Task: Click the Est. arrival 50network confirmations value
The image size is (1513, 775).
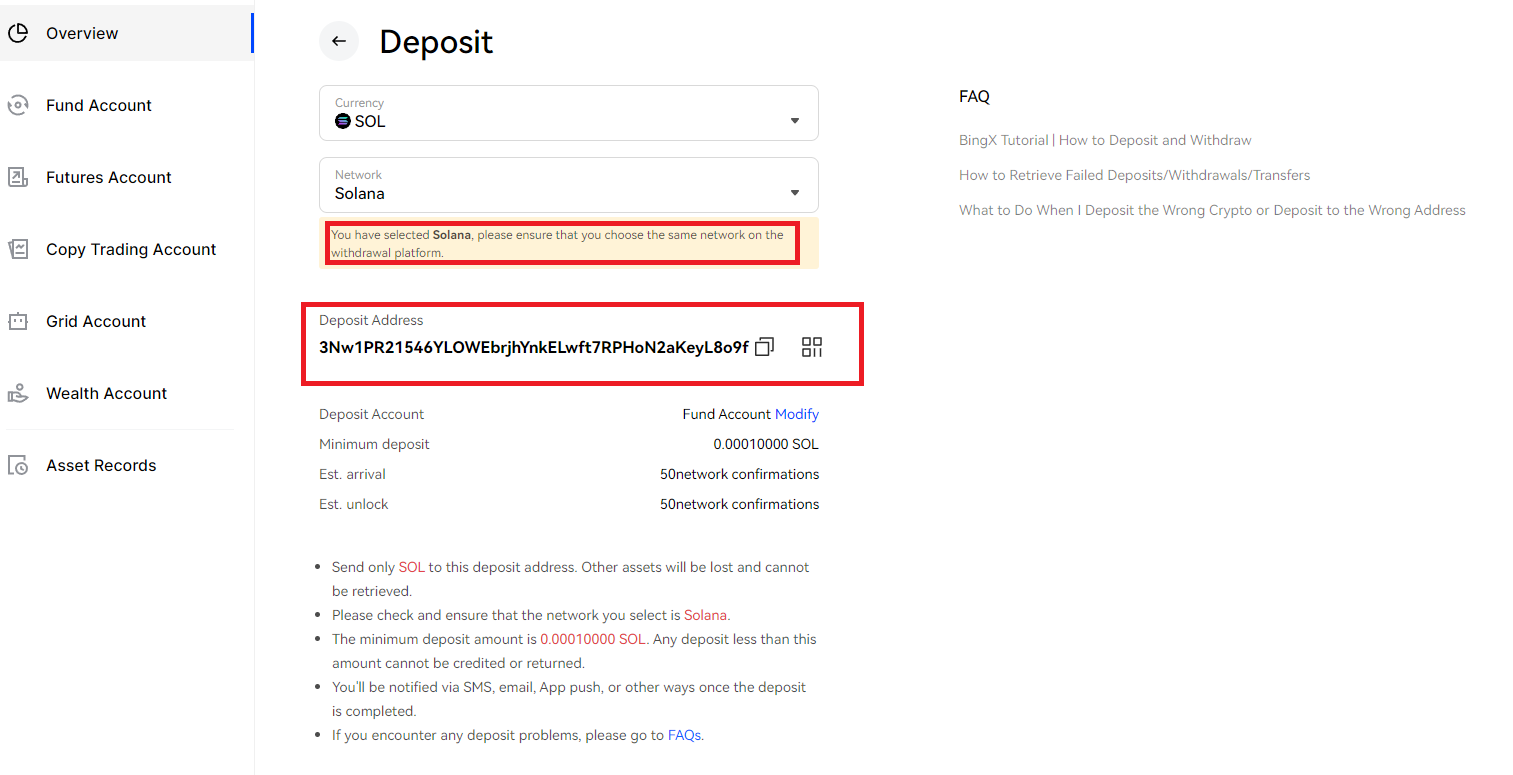Action: pos(740,474)
